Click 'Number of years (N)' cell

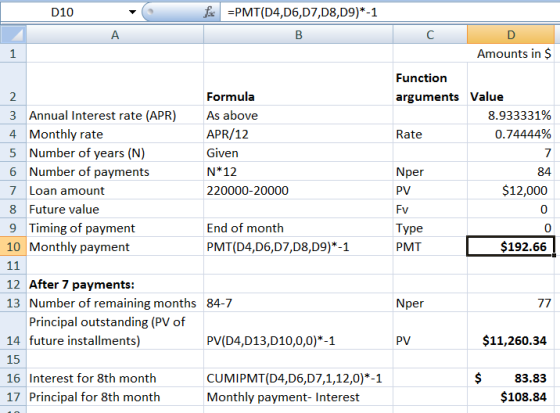point(115,153)
